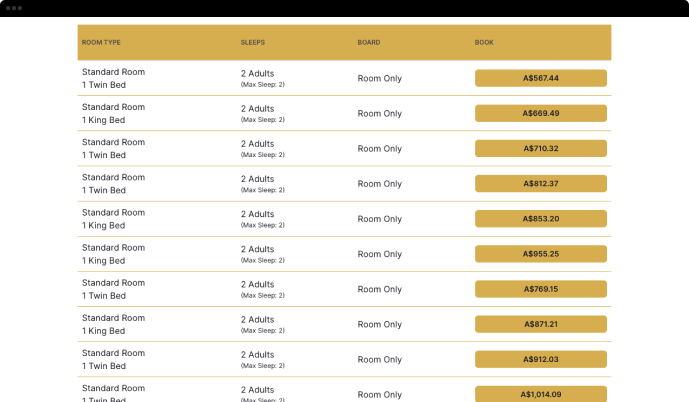Choose the A$853.20 room rate
This screenshot has width=689, height=402.
540,218
